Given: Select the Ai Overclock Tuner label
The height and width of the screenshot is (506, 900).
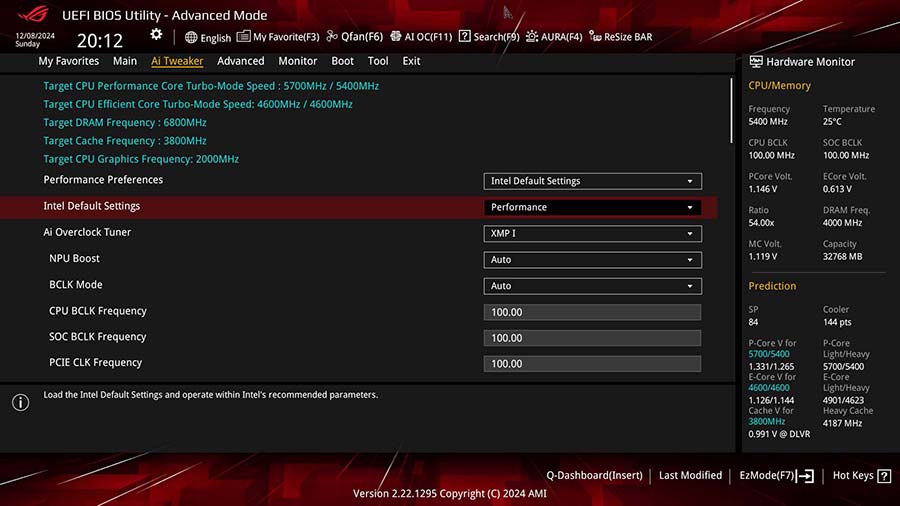Looking at the screenshot, I should [x=87, y=232].
